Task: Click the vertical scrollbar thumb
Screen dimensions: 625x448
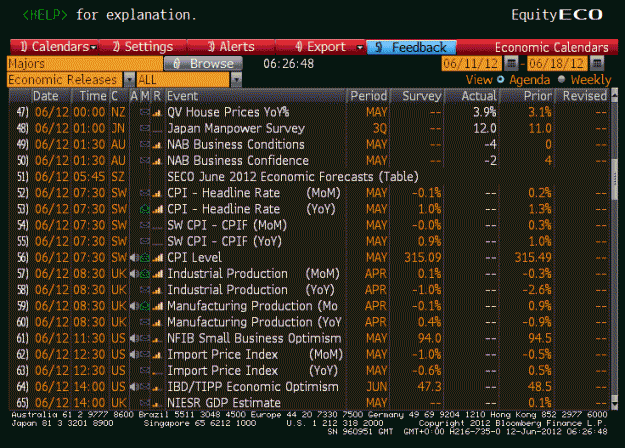Action: point(614,178)
